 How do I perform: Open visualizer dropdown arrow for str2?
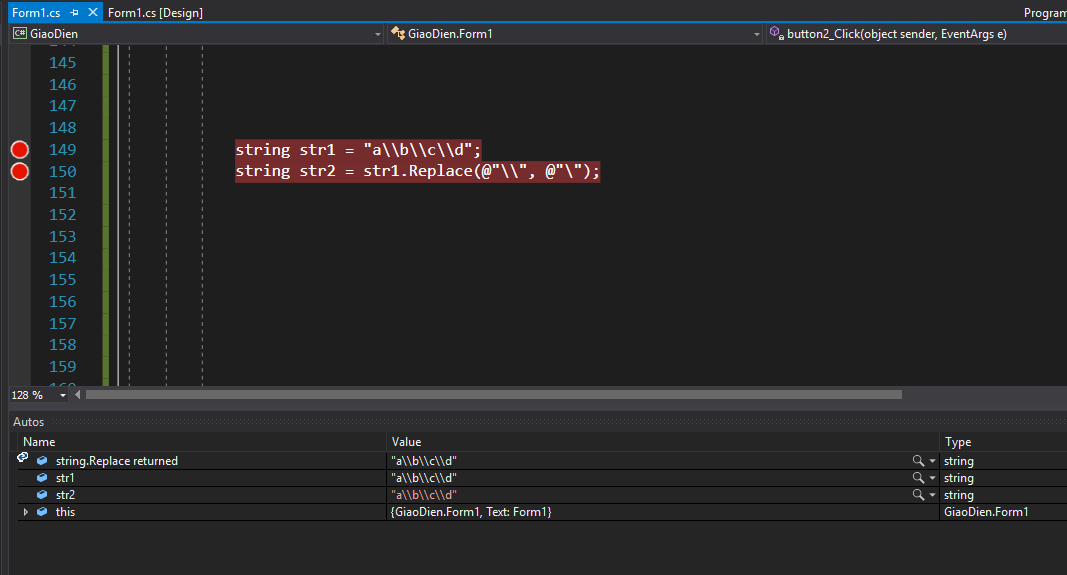point(933,495)
